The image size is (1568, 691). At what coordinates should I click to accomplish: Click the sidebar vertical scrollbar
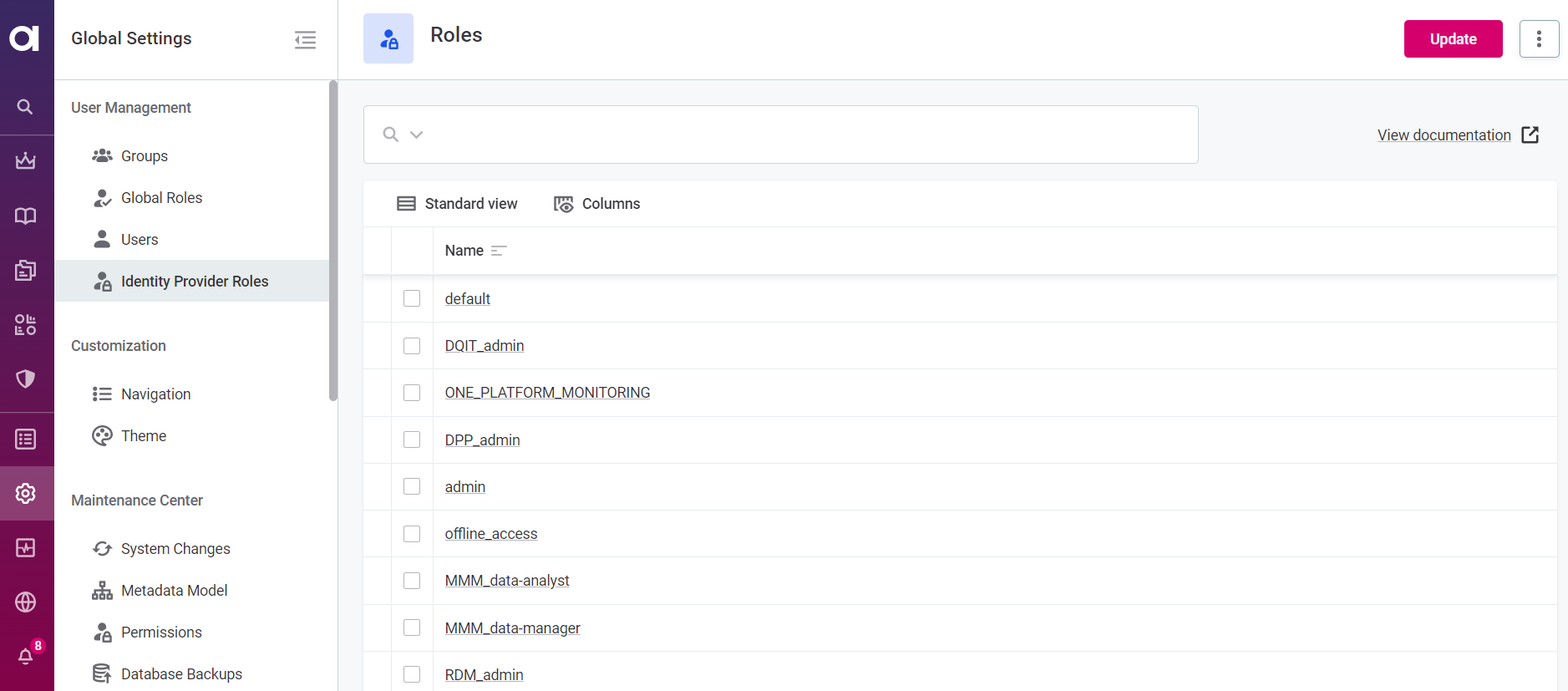[x=333, y=241]
